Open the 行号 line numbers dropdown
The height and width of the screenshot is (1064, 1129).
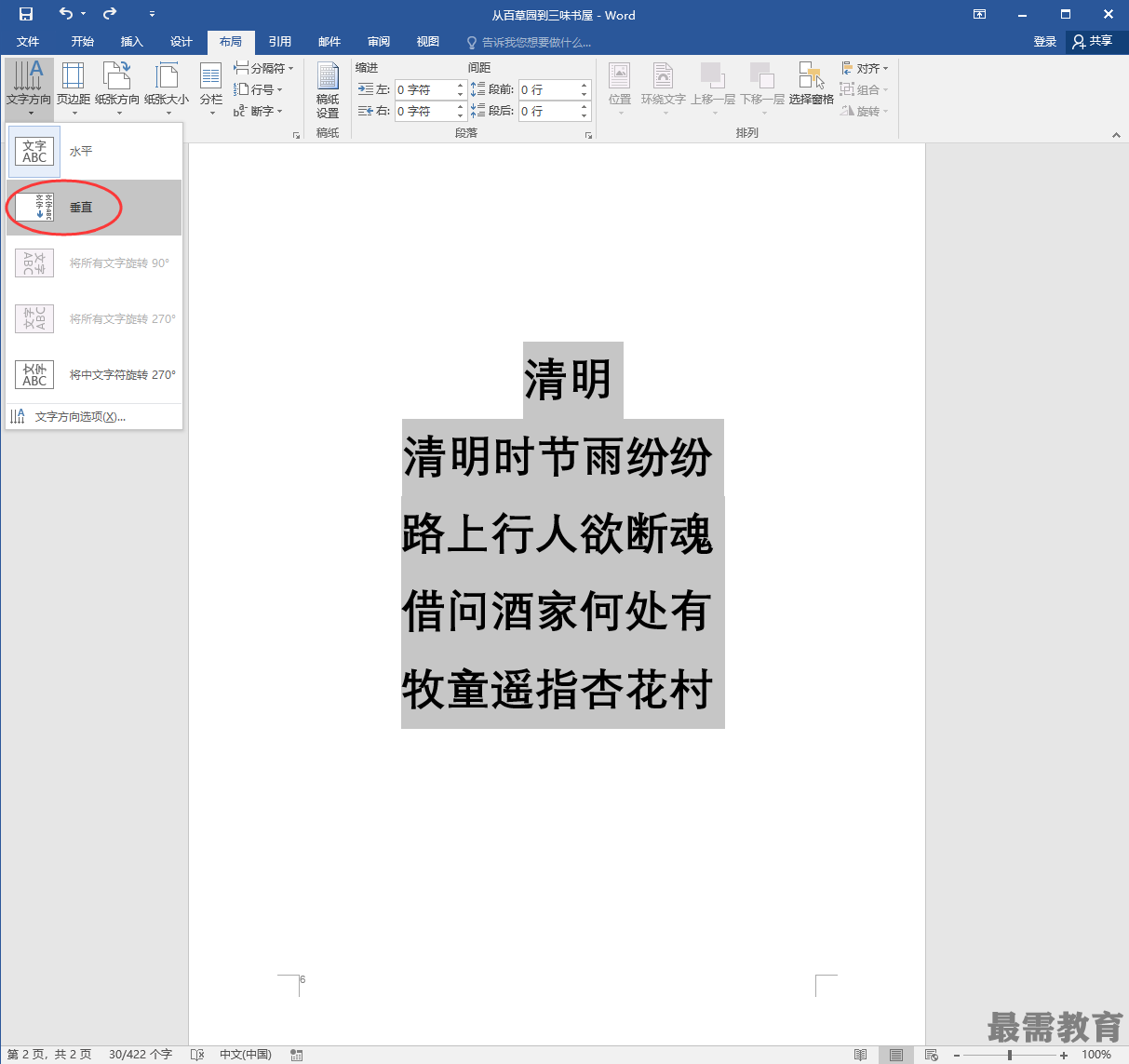pyautogui.click(x=258, y=89)
